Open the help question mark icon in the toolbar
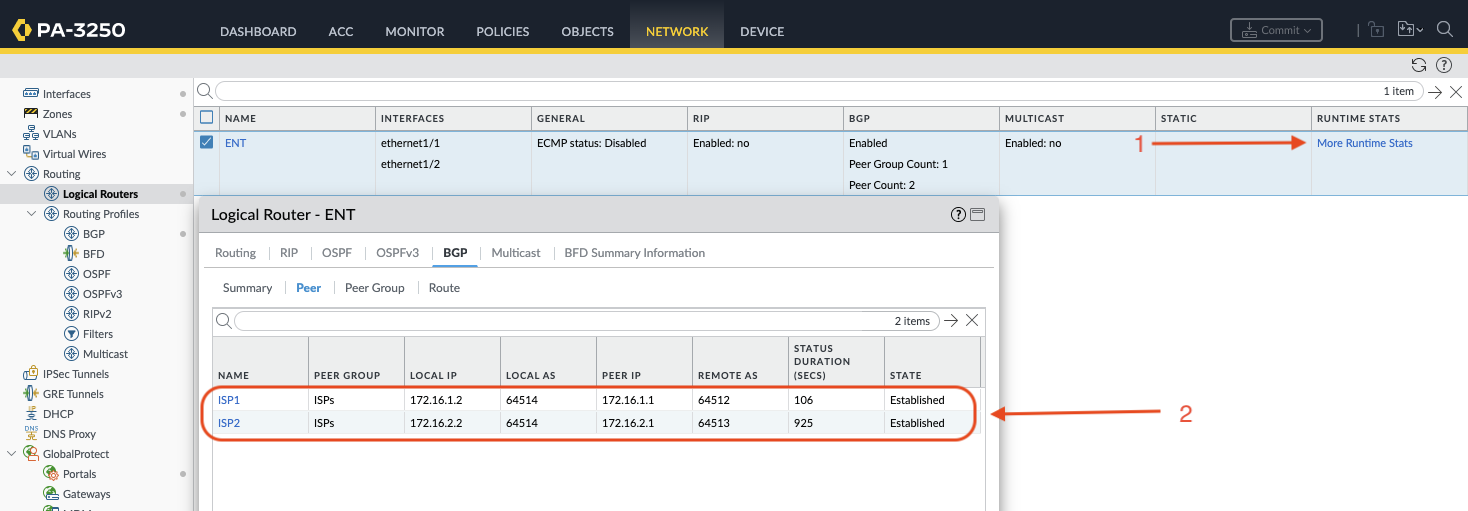1468x511 pixels. (1443, 65)
